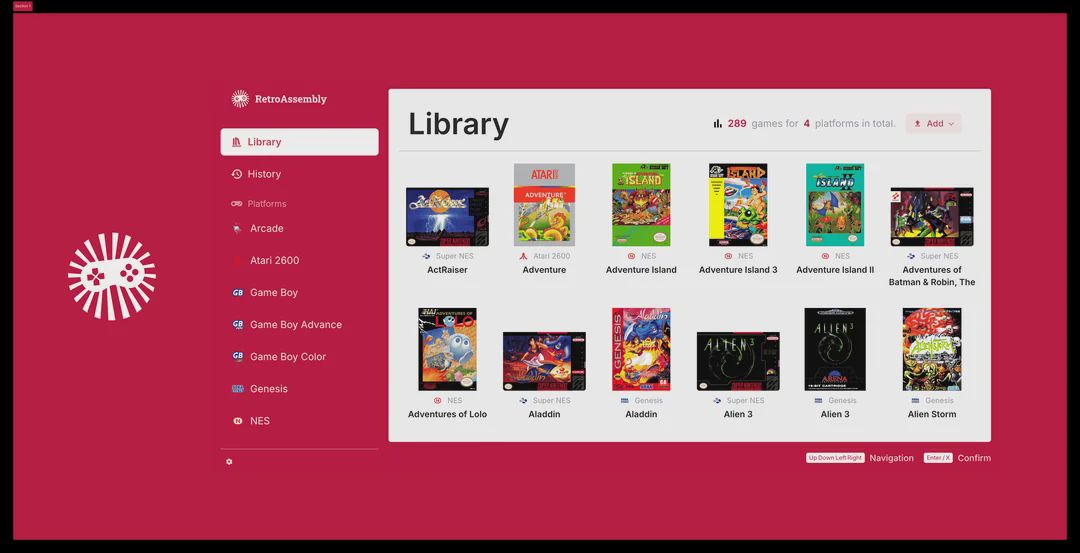
Task: Click the Enter / X key hint
Action: point(938,458)
